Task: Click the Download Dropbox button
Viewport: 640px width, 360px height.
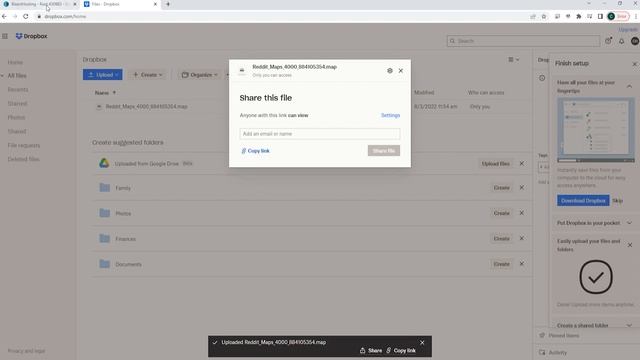Action: (x=583, y=201)
